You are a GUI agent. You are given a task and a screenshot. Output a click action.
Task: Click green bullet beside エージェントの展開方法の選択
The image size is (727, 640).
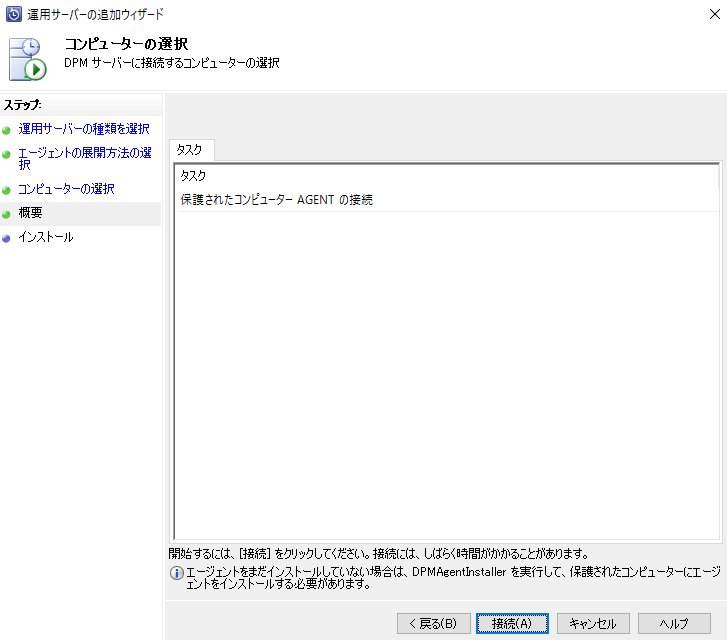click(x=6, y=154)
